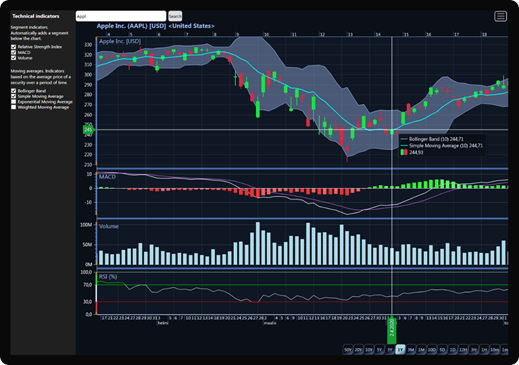
Task: Switch to the 1M time range
Action: (x=421, y=350)
